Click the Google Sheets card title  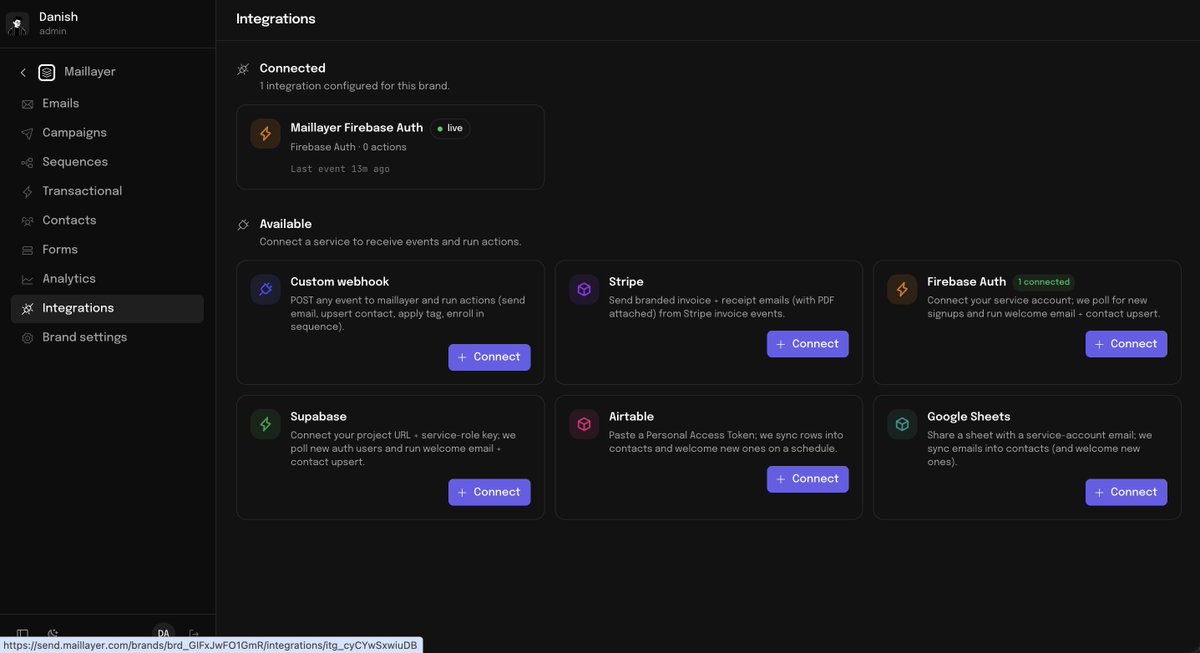(x=969, y=417)
